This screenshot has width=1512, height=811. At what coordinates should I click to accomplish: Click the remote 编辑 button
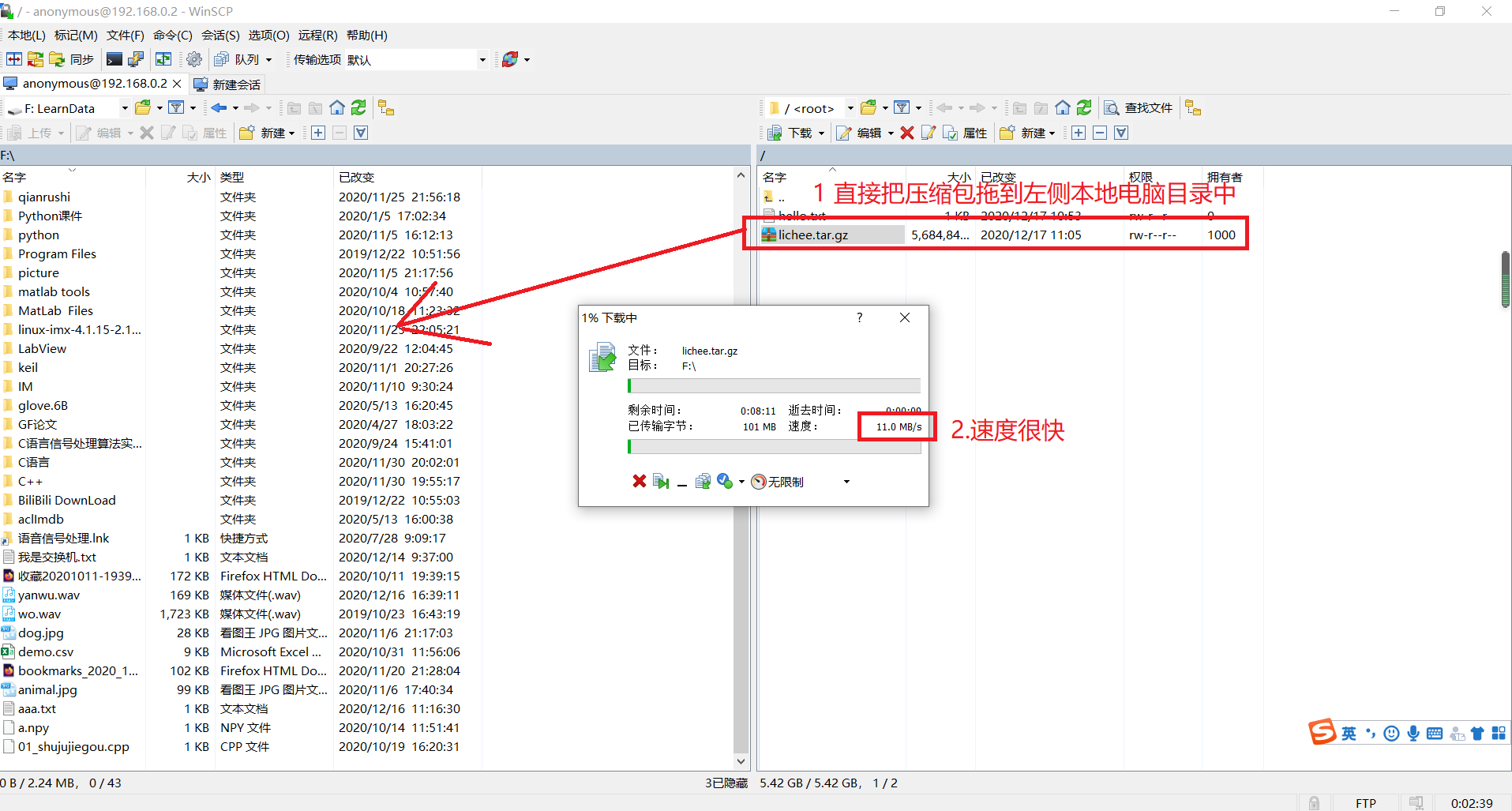(860, 133)
